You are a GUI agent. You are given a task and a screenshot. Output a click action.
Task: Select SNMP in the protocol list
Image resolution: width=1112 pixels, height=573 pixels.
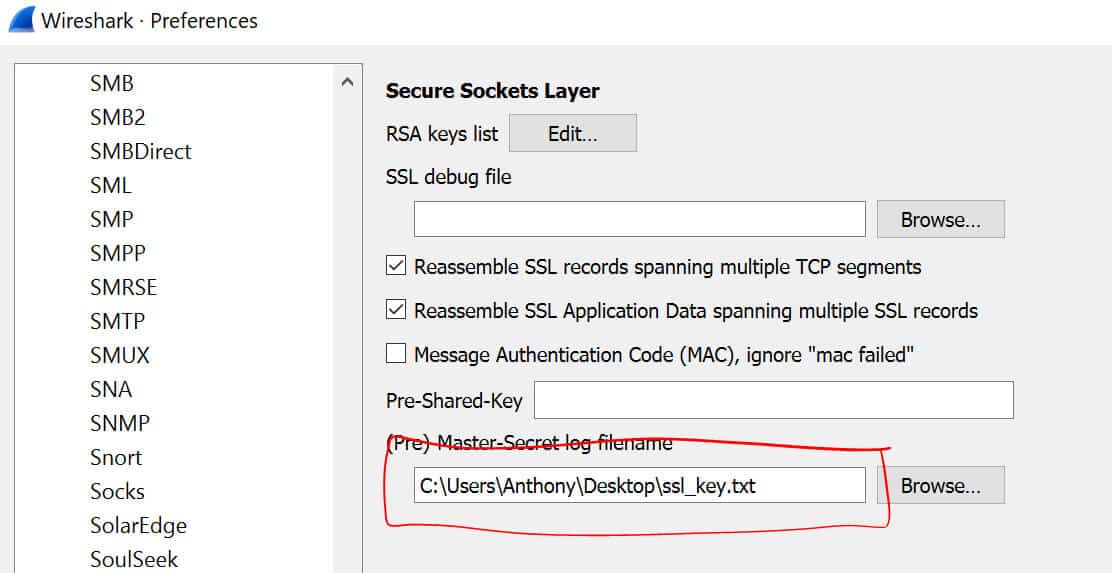[120, 423]
